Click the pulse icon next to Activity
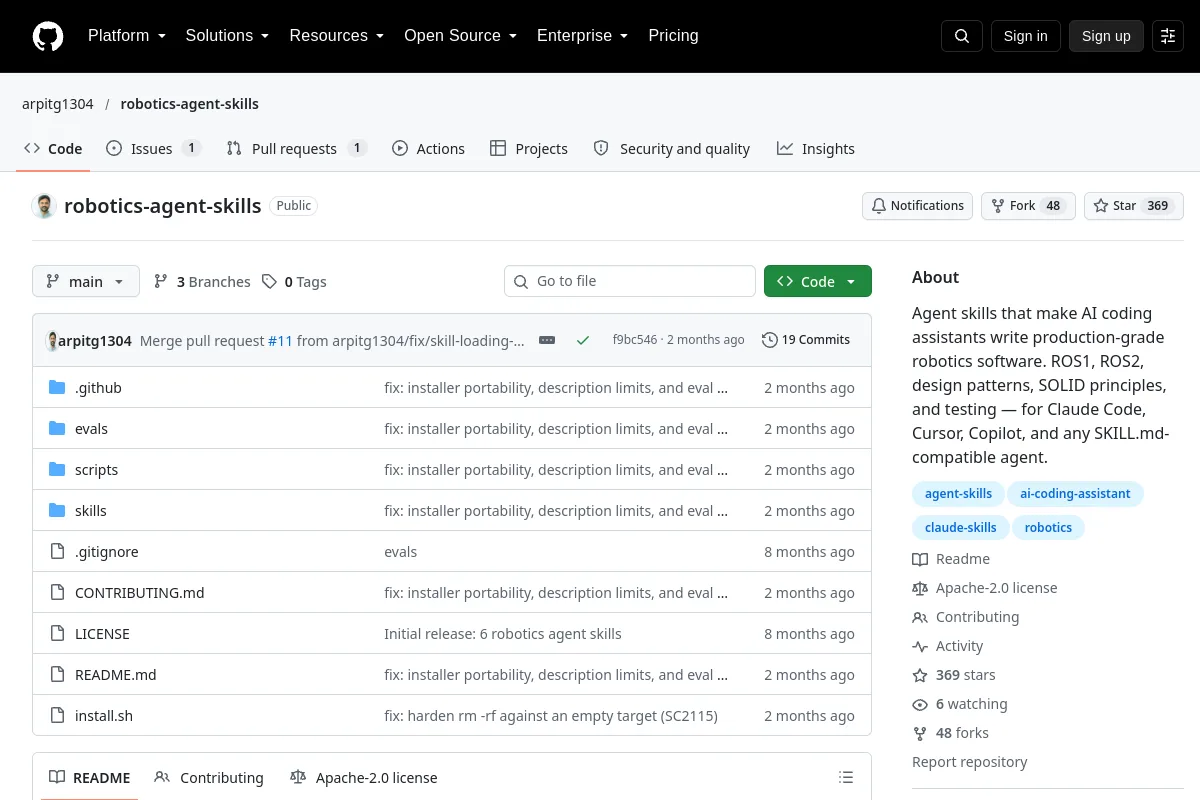 coord(920,646)
